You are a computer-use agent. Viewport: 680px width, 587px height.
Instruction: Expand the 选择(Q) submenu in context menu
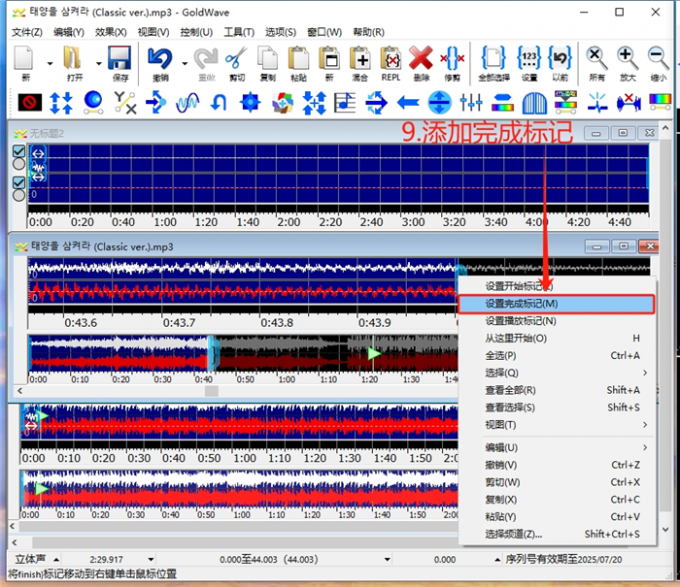pyautogui.click(x=645, y=373)
